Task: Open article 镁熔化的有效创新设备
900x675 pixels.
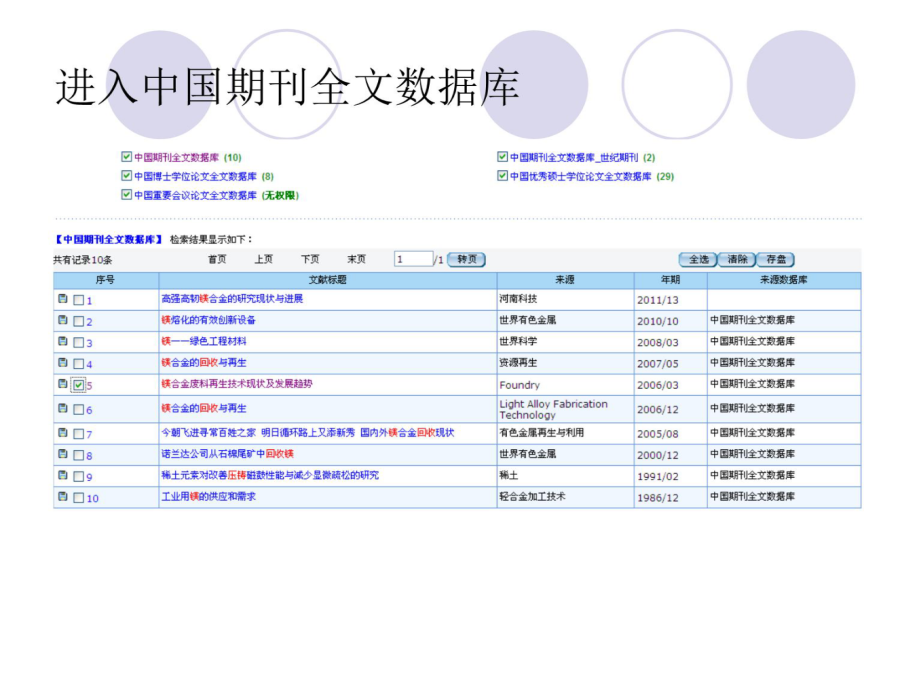Action: pos(208,320)
